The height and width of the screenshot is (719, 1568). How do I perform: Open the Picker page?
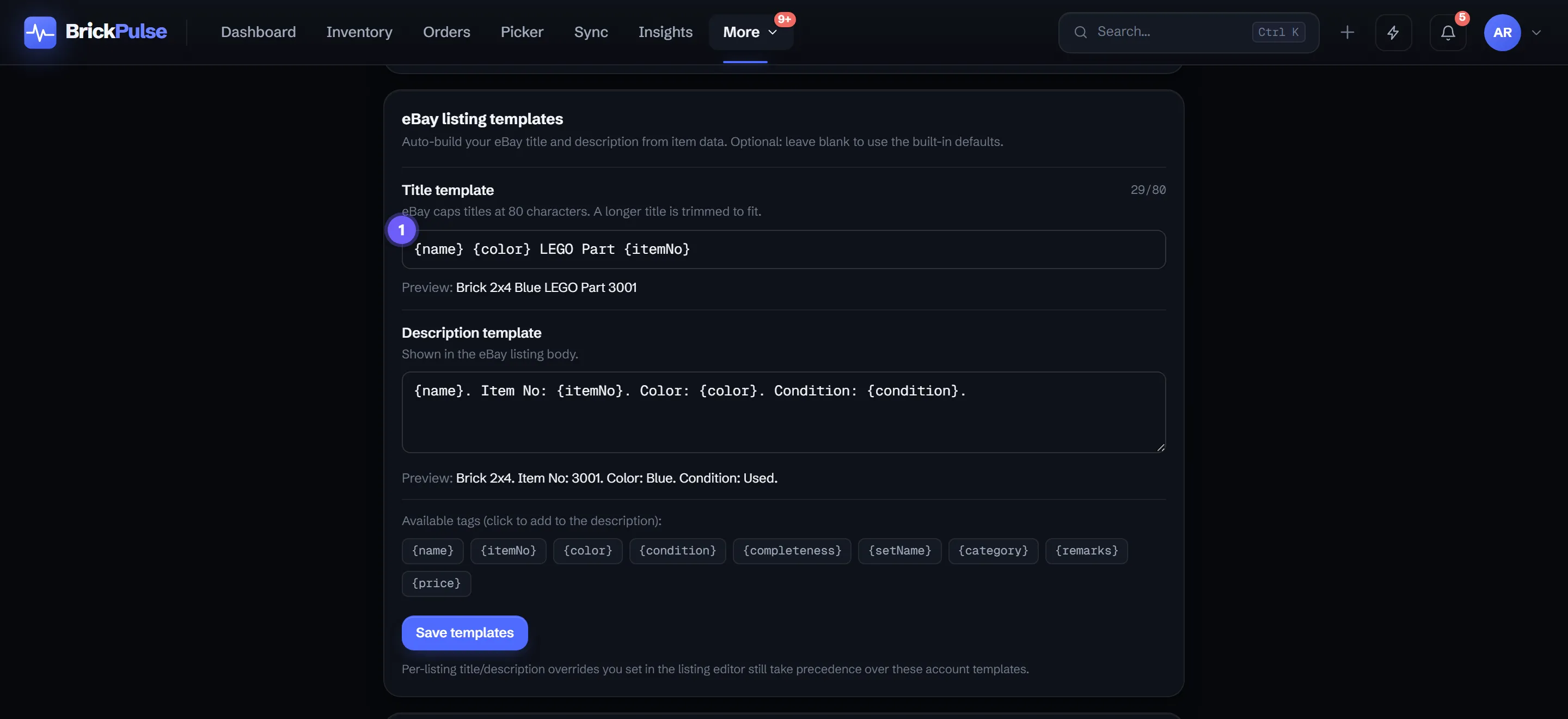tap(522, 32)
